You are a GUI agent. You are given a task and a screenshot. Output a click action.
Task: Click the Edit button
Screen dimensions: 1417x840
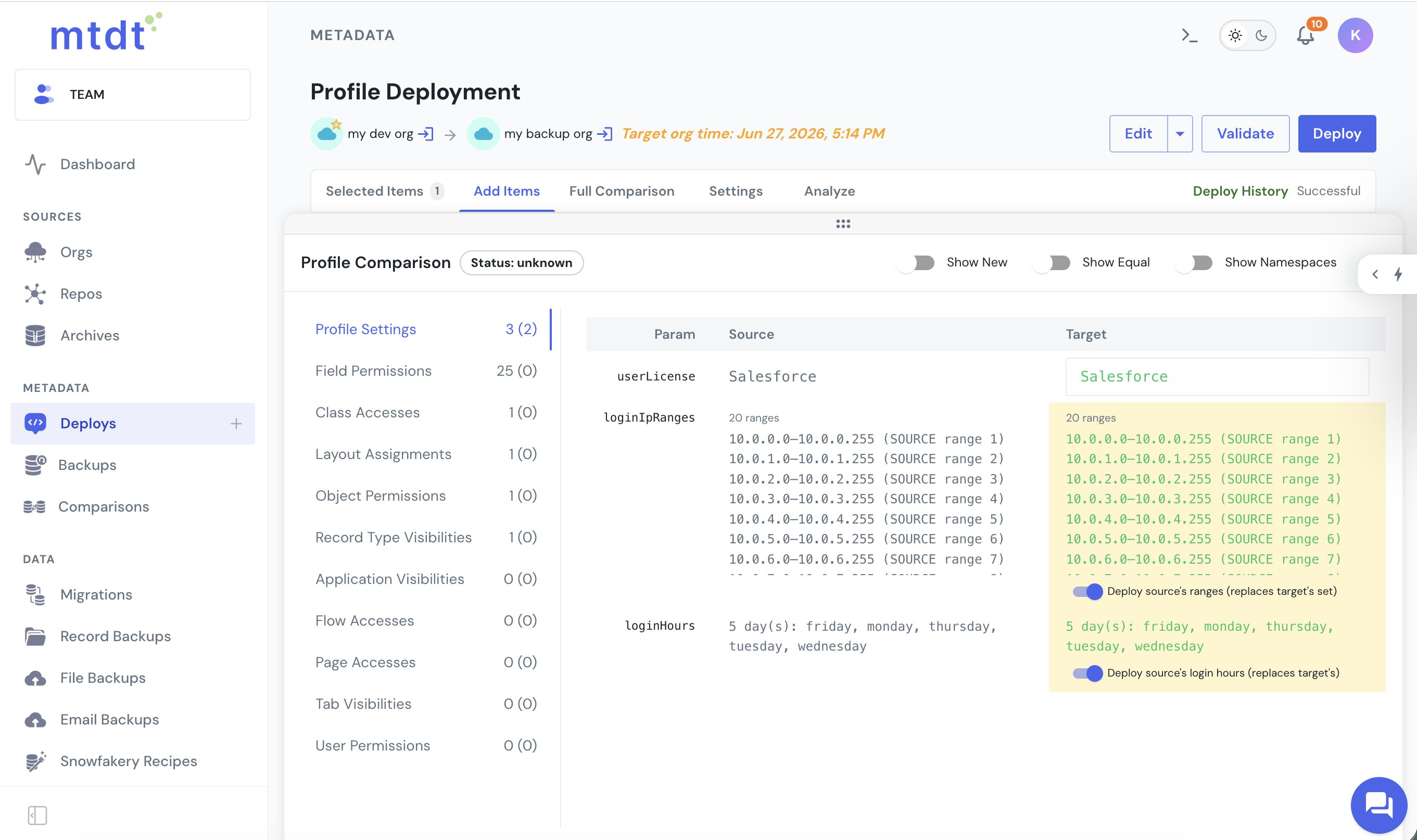[x=1138, y=134]
